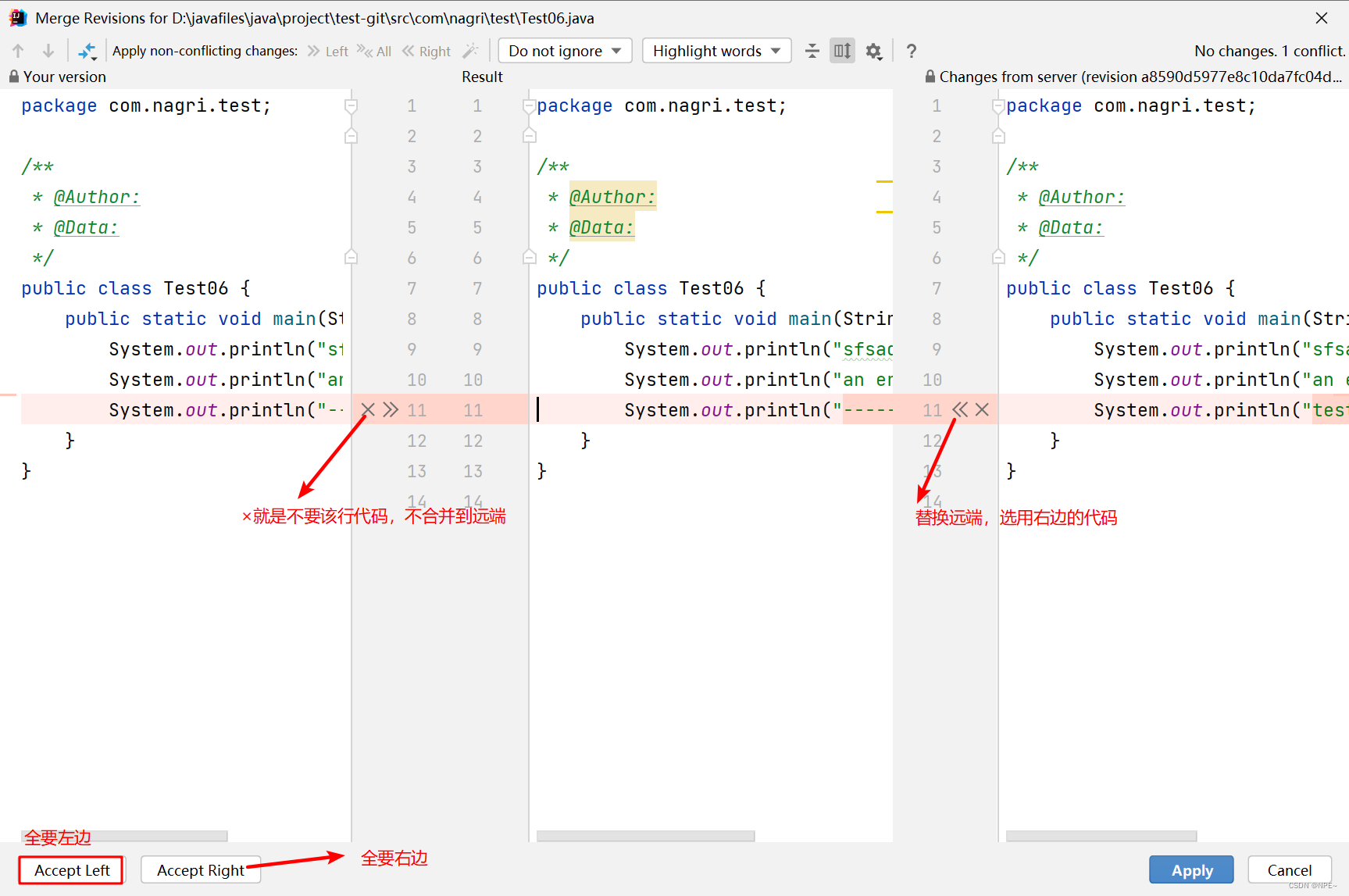Go to previous difference arrow

[x=19, y=51]
